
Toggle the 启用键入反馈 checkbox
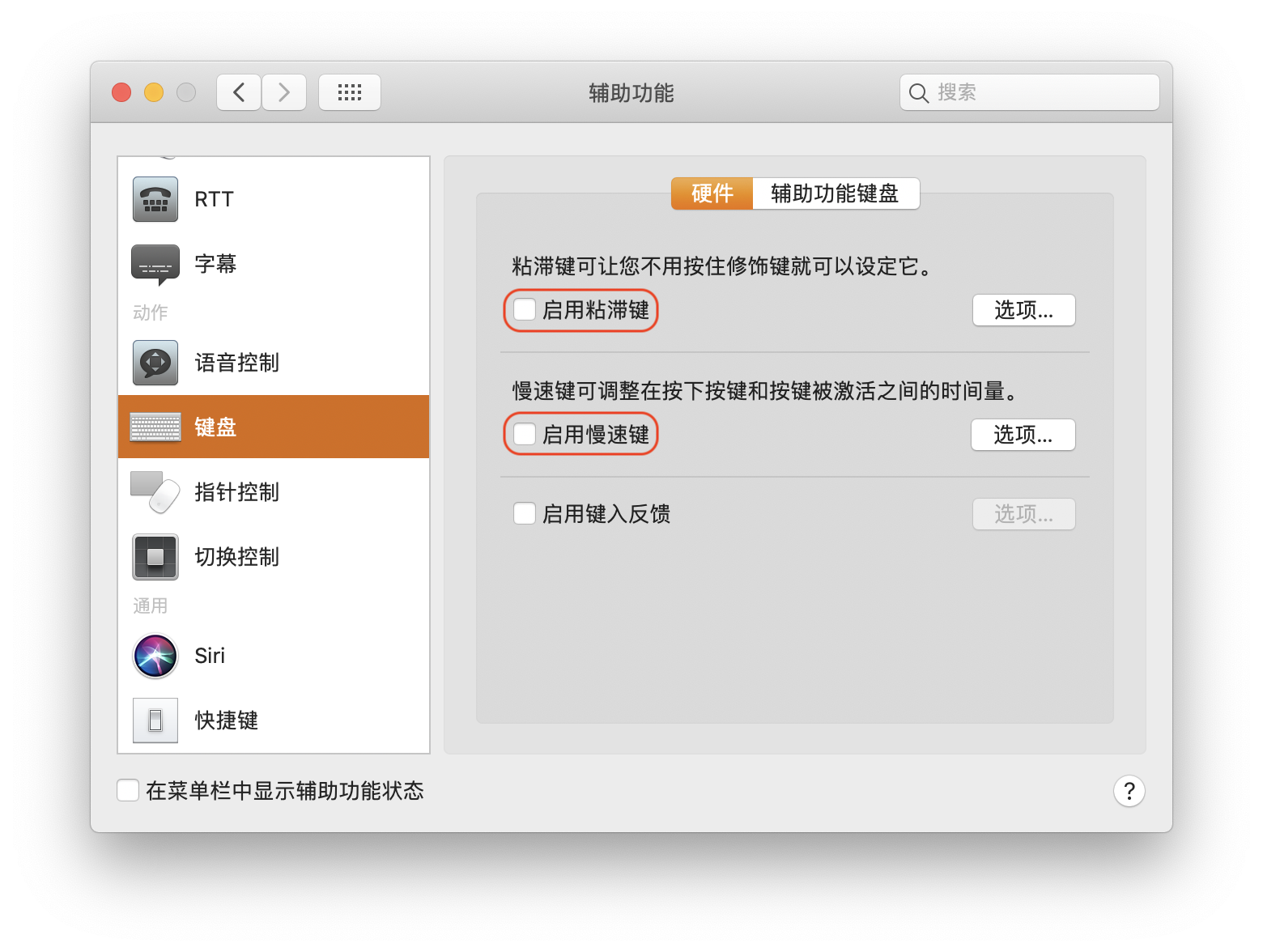pos(525,514)
